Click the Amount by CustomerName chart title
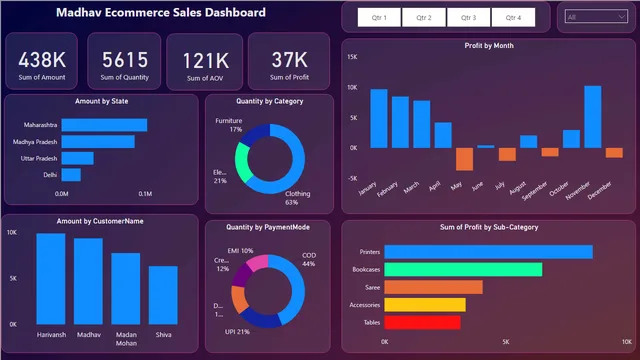Image resolution: width=640 pixels, height=360 pixels. (x=100, y=221)
